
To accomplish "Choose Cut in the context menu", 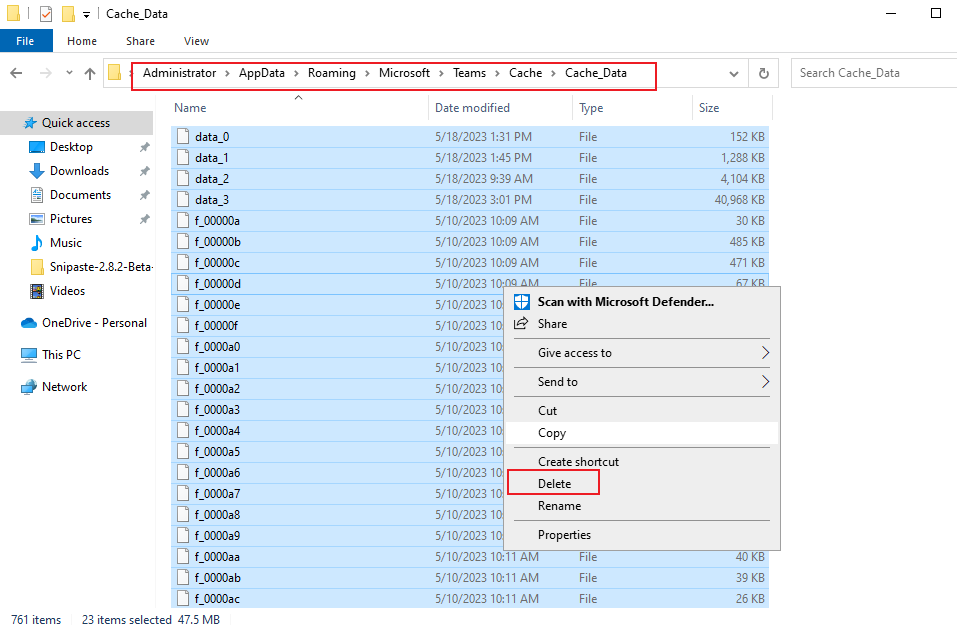I will pos(642,411).
